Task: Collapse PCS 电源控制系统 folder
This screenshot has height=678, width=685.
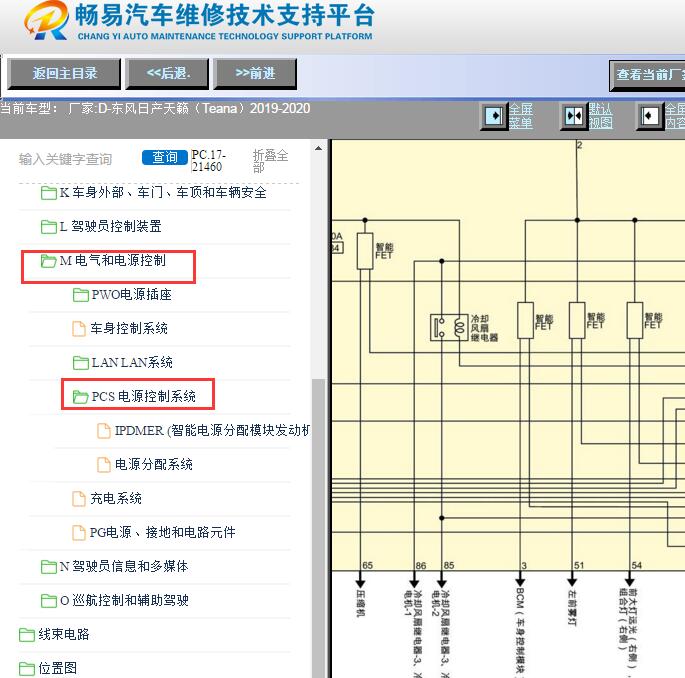Action: pos(143,396)
